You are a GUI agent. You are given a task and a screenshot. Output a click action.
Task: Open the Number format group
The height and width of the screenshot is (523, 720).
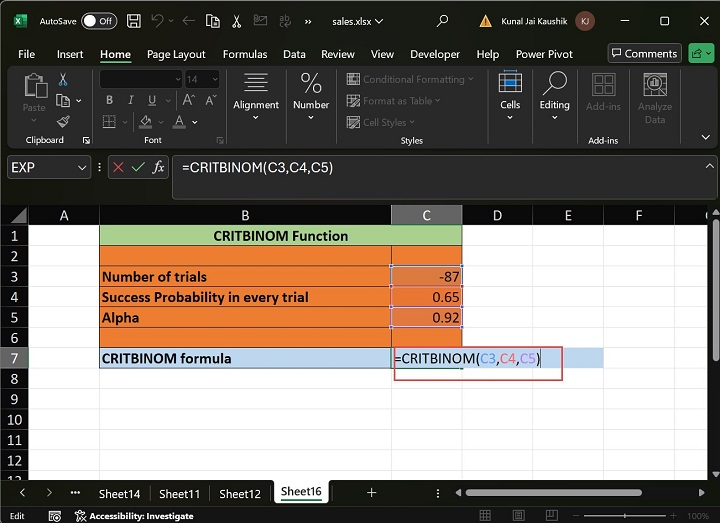(311, 98)
